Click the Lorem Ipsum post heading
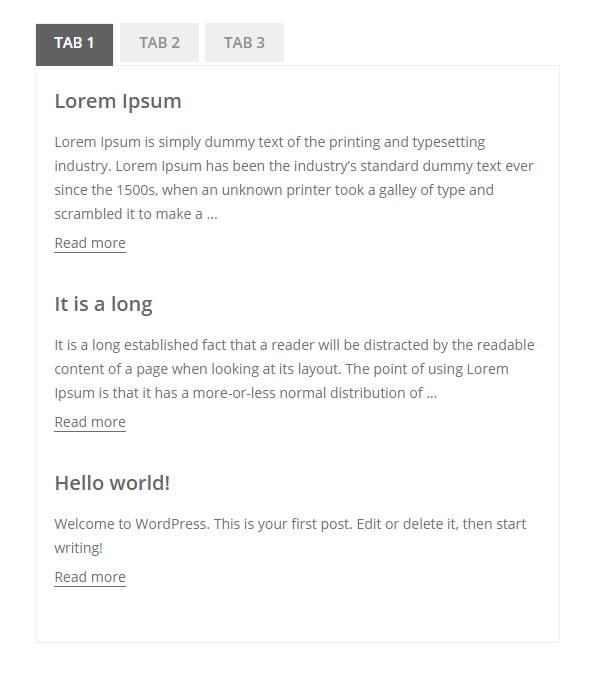Image resolution: width=602 pixels, height=685 pixels. pos(118,101)
